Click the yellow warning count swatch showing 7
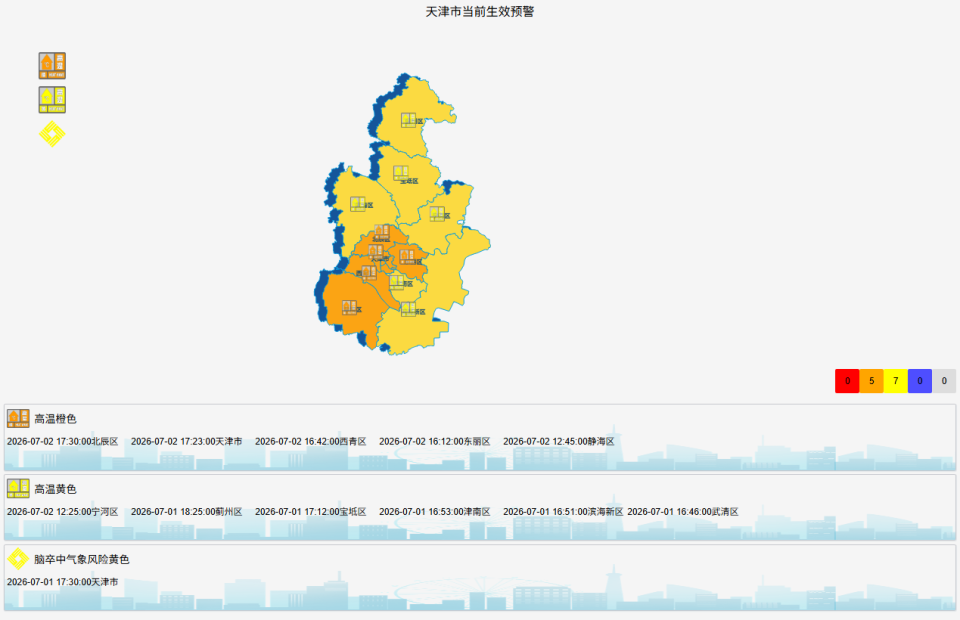The width and height of the screenshot is (960, 620). 896,381
